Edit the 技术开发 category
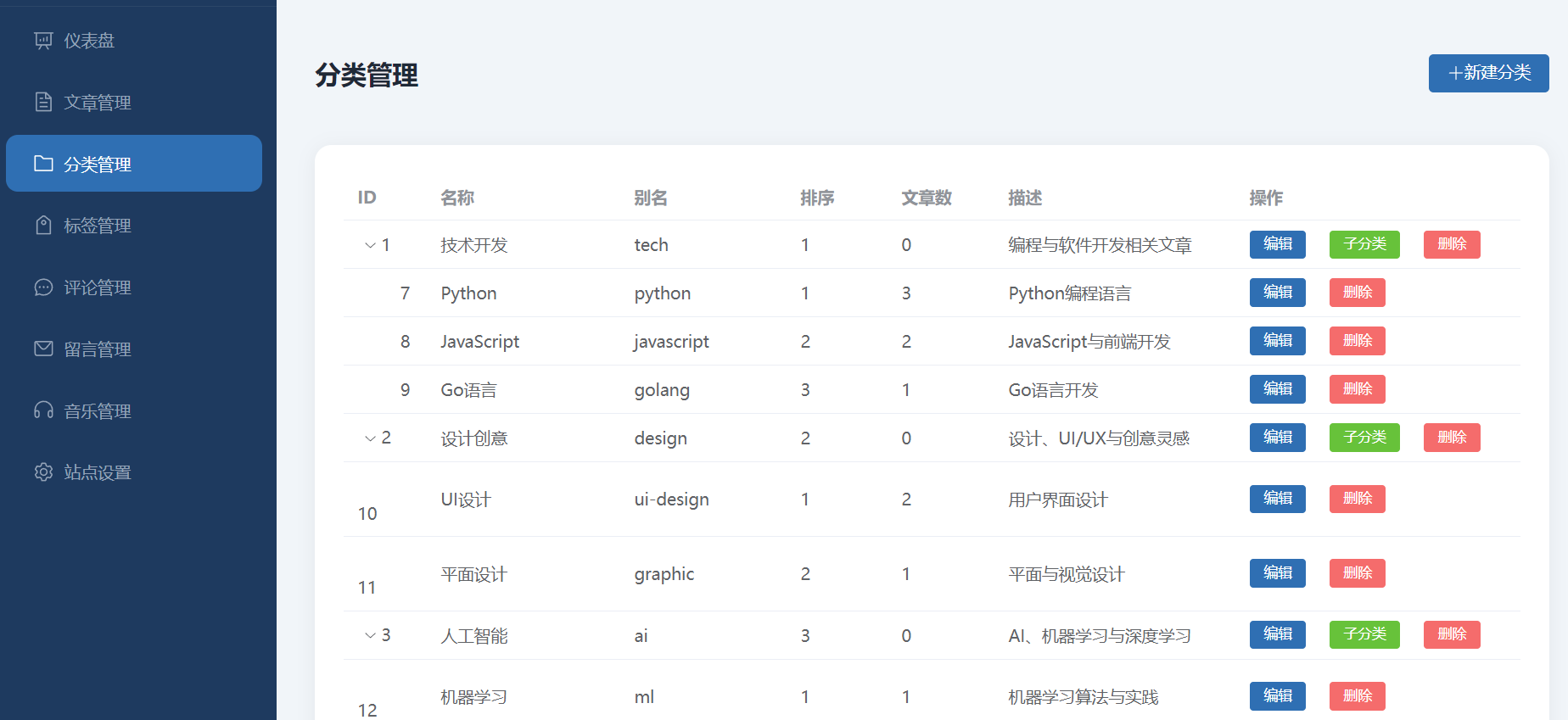The image size is (1568, 720). tap(1278, 244)
